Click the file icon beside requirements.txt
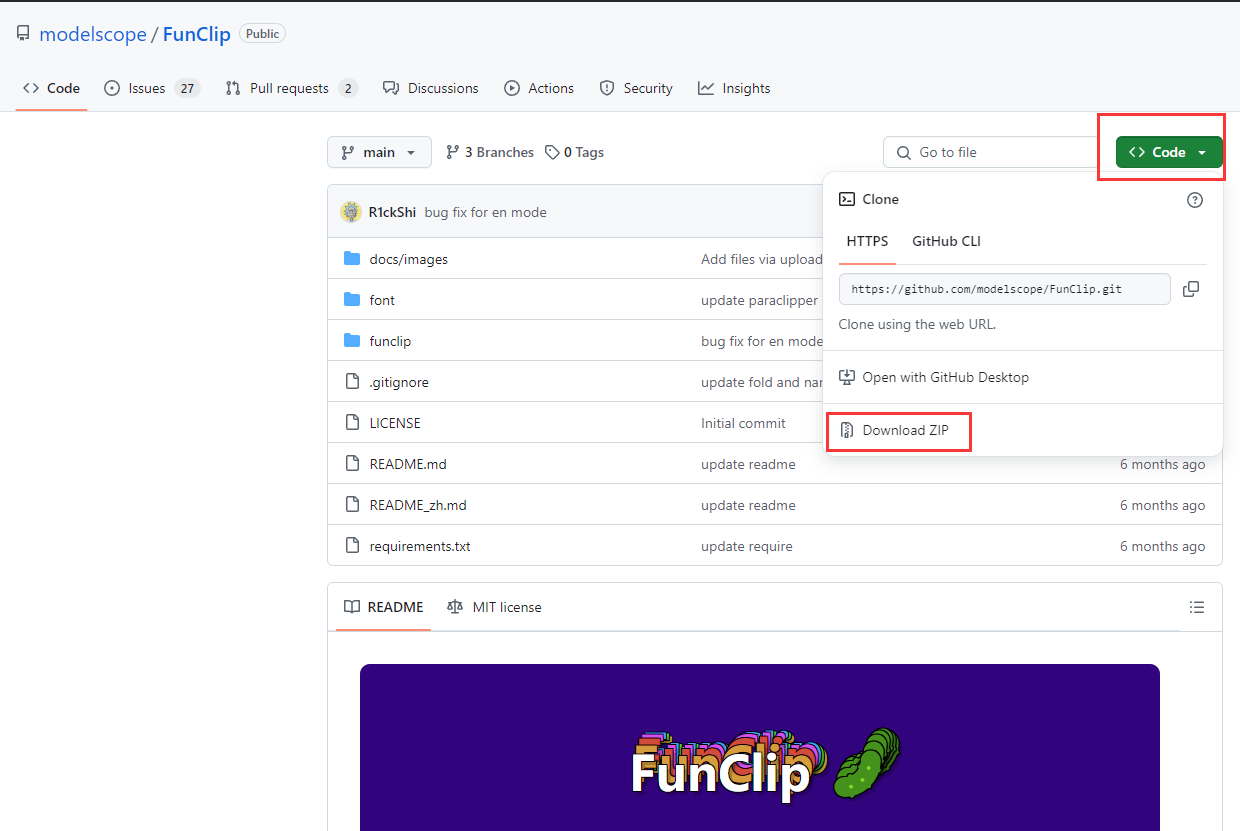This screenshot has height=831, width=1240. coord(352,546)
